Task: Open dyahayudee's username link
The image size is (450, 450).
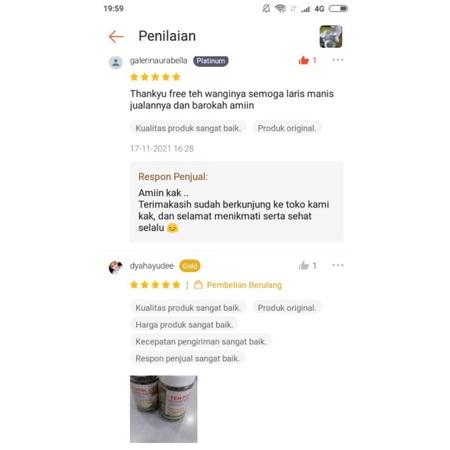Action: coord(152,266)
